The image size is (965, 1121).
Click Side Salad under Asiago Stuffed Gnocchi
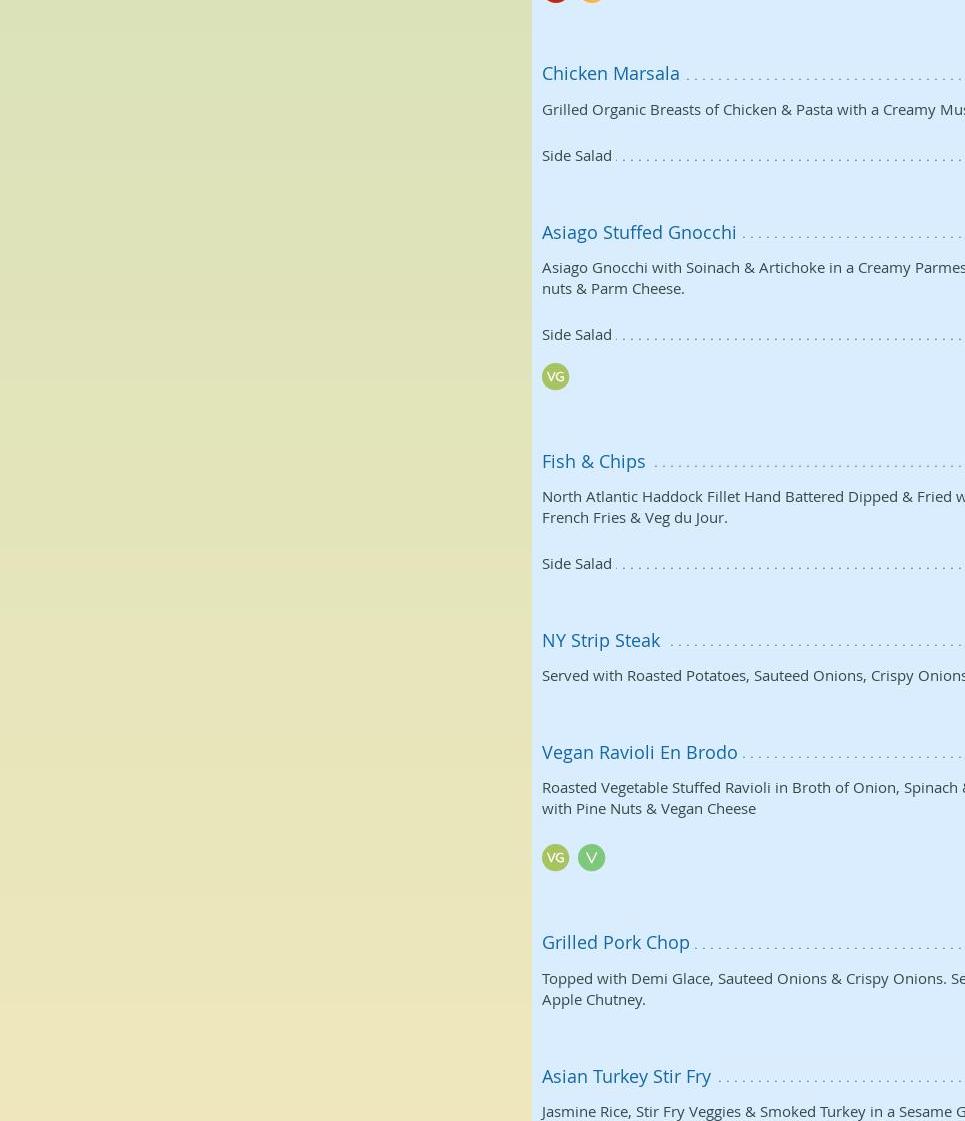coord(576,335)
